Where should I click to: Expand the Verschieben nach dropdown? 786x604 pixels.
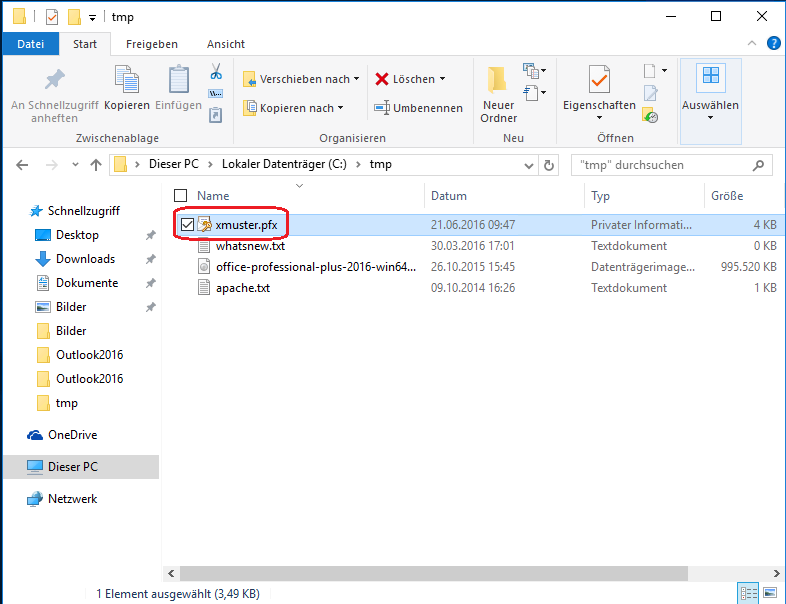point(356,79)
